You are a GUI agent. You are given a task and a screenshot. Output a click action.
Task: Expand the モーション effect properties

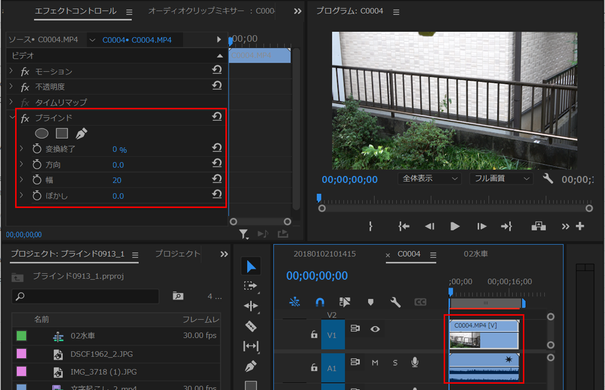click(x=11, y=71)
